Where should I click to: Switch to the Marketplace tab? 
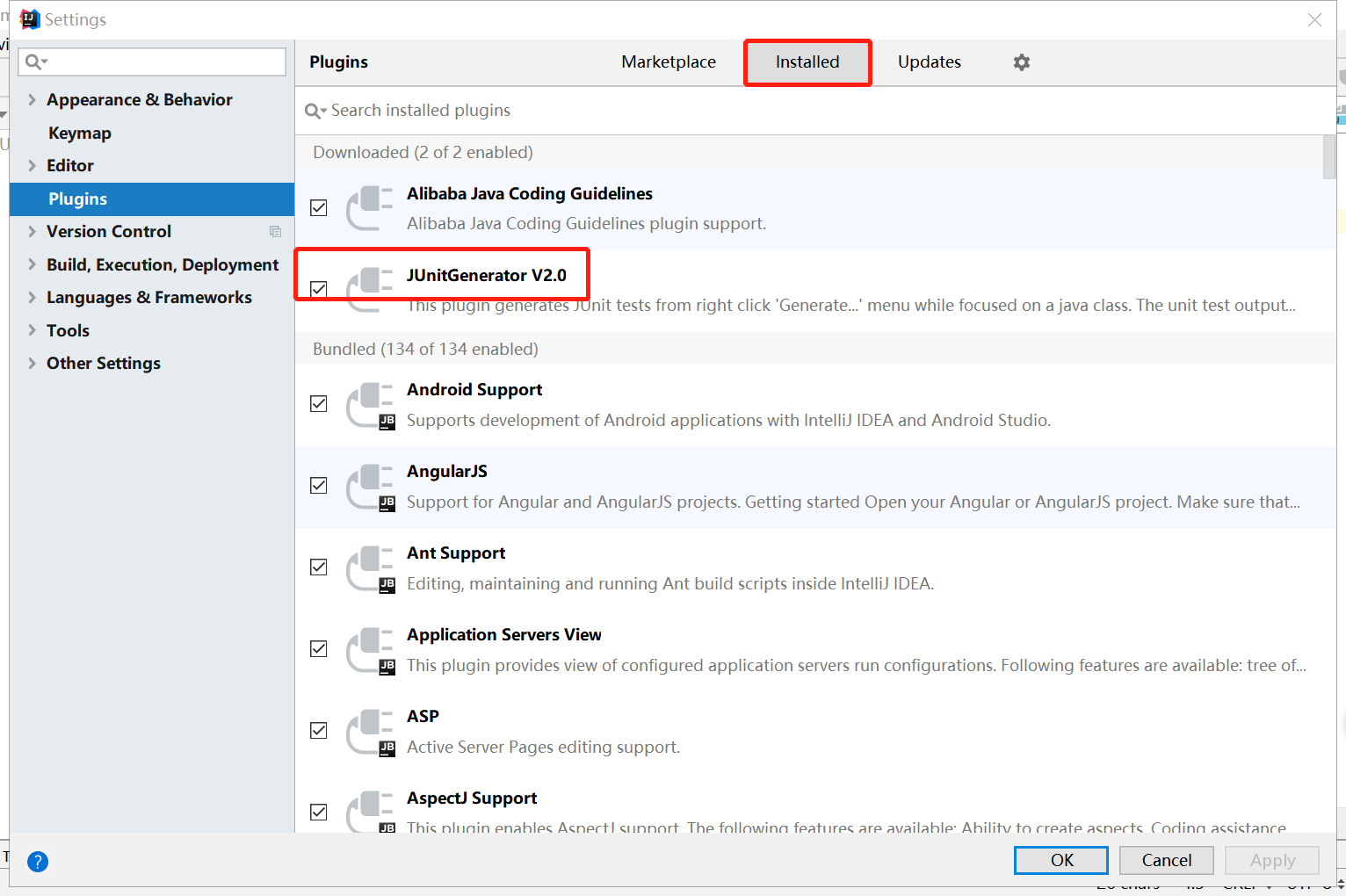(669, 62)
